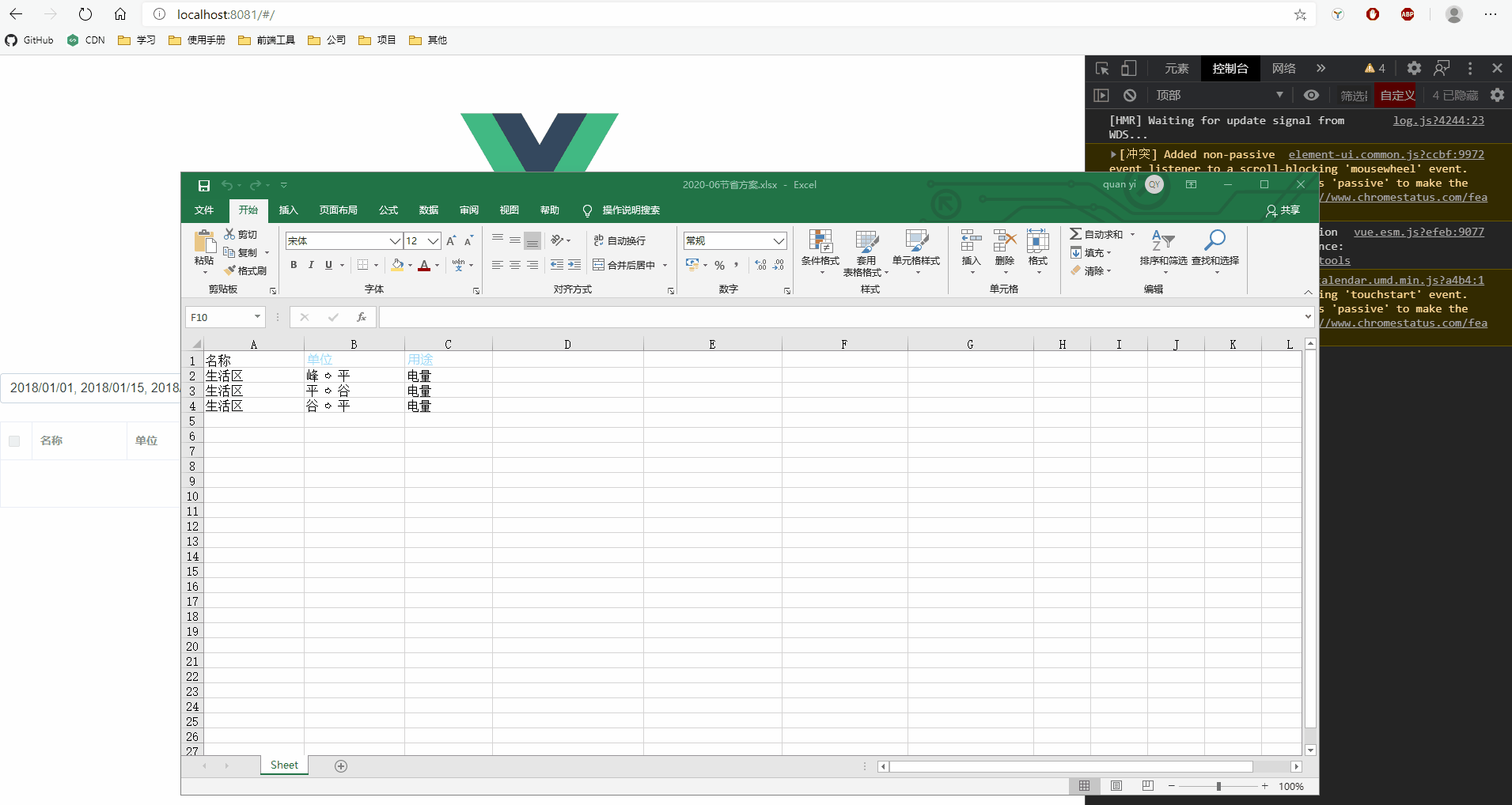The height and width of the screenshot is (805, 1512).
Task: Open AutoSum (自动求和) dropdown arrow
Action: 1132,234
